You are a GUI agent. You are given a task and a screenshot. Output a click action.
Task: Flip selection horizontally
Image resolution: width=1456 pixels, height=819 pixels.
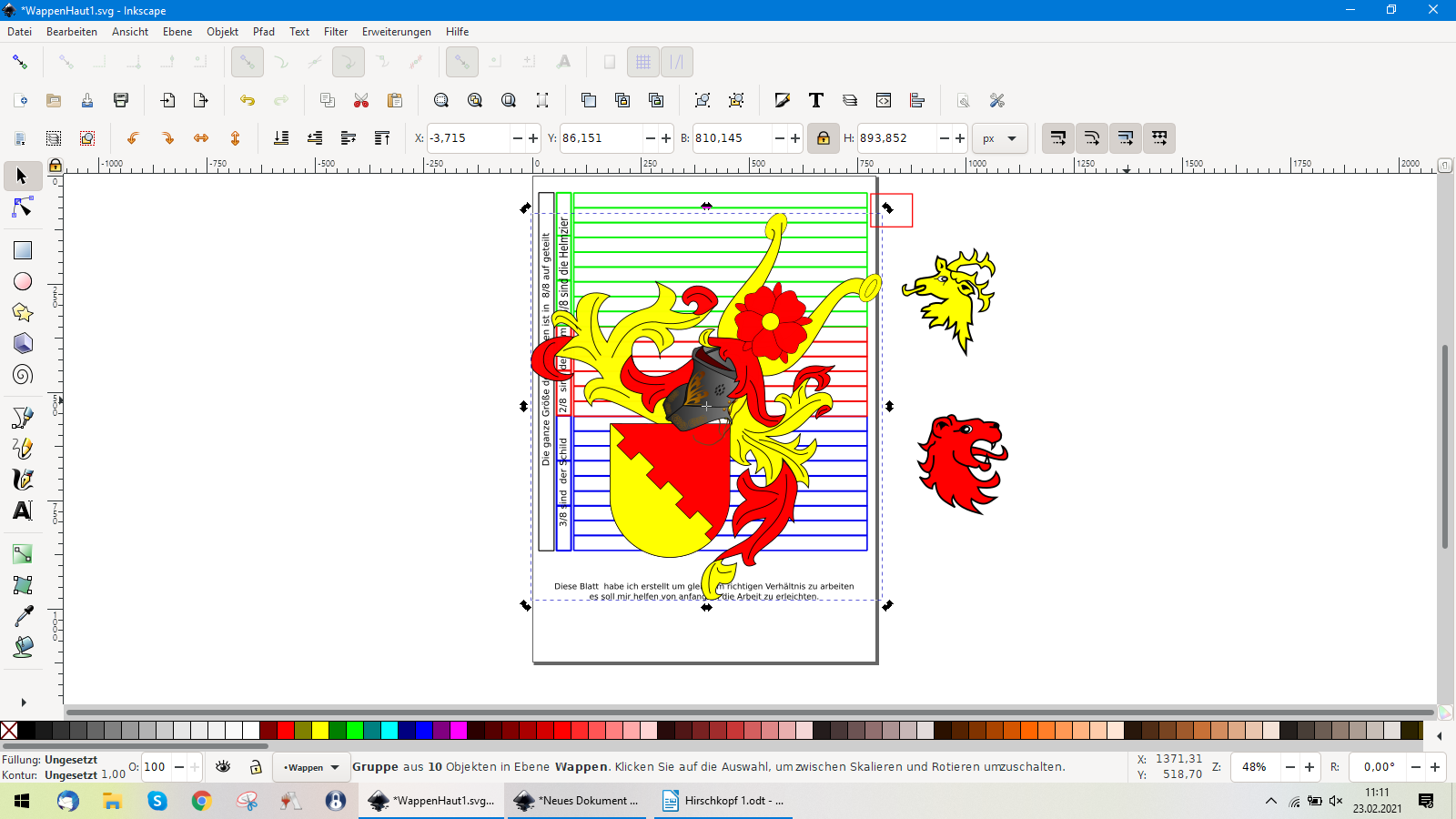(201, 138)
